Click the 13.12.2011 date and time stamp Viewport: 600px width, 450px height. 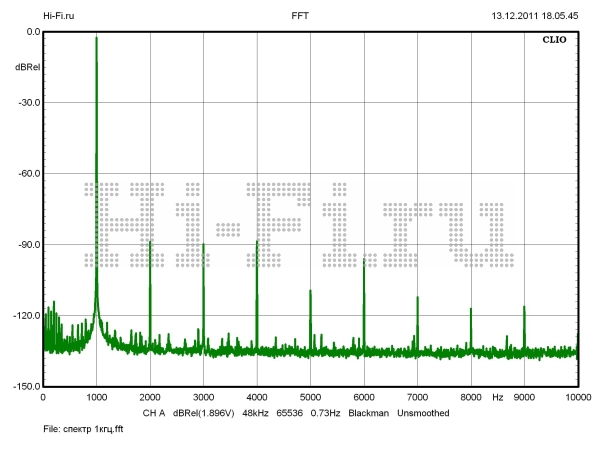click(535, 16)
